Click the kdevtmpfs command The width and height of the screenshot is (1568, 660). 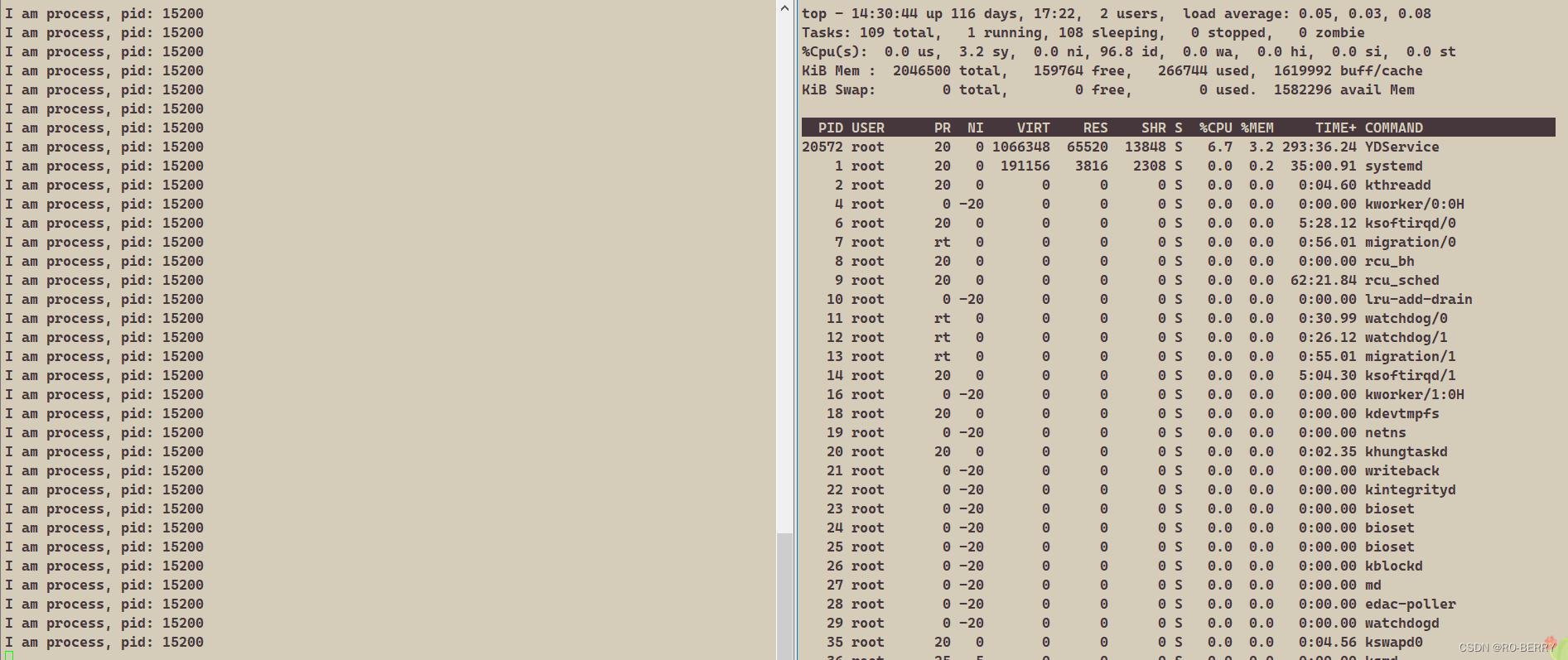[x=1402, y=413]
